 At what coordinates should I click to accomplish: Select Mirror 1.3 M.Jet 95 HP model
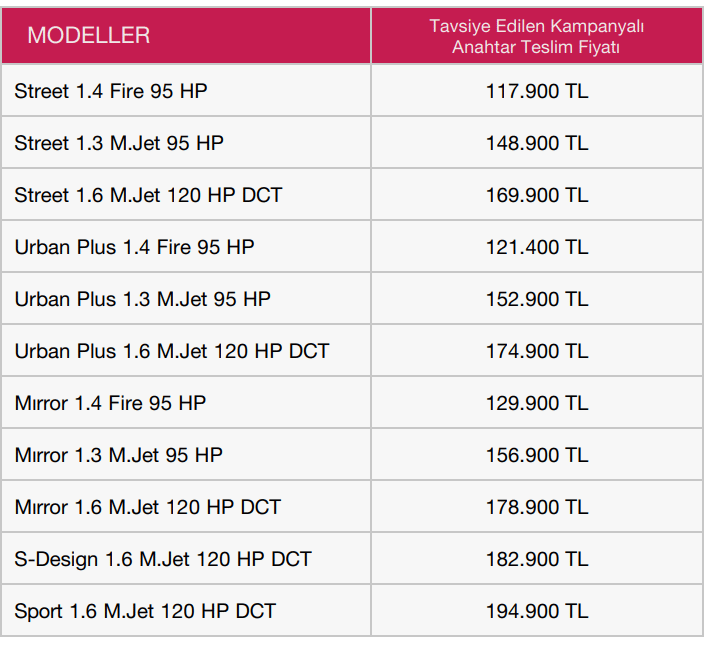(118, 455)
